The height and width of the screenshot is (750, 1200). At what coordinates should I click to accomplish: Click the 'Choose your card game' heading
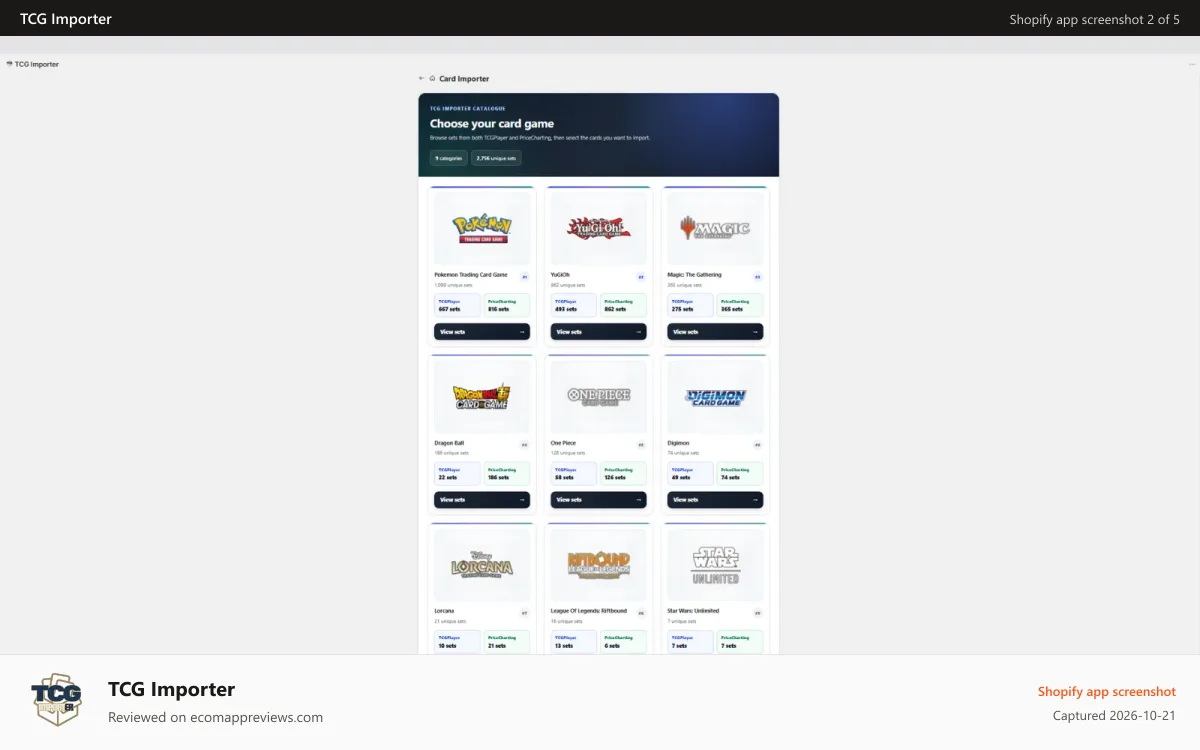492,124
